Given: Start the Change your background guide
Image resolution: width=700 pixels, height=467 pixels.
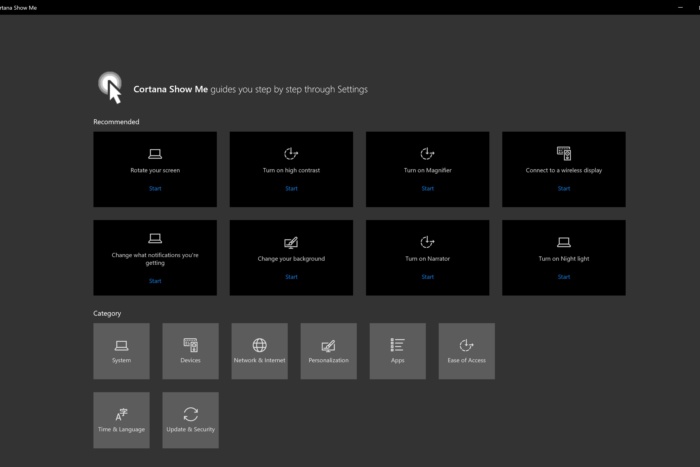Looking at the screenshot, I should 291,277.
